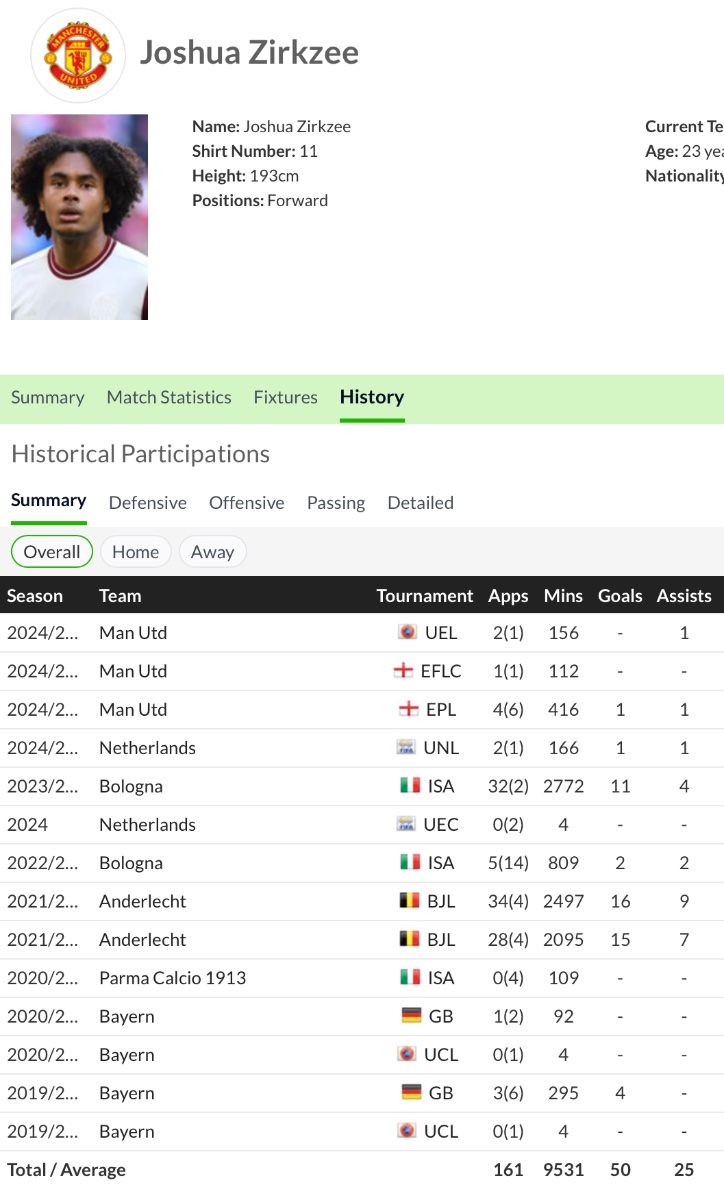Click the Belgium flag in first Anderlecht row

tap(410, 901)
